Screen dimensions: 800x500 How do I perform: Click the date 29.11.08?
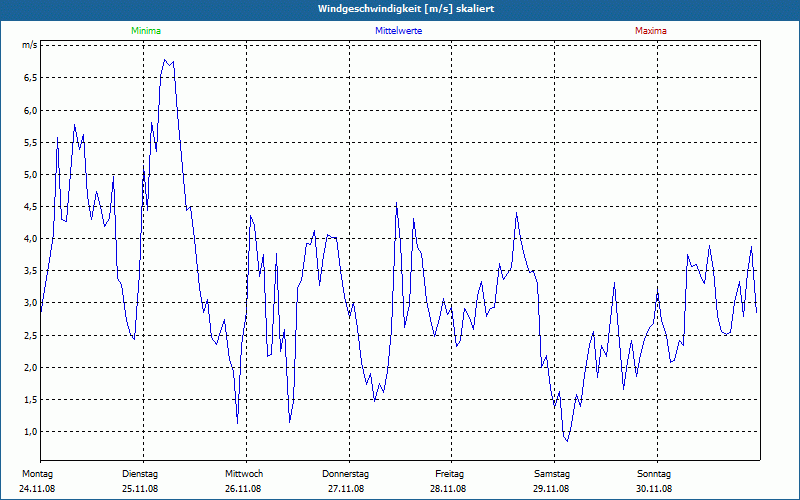tap(551, 489)
